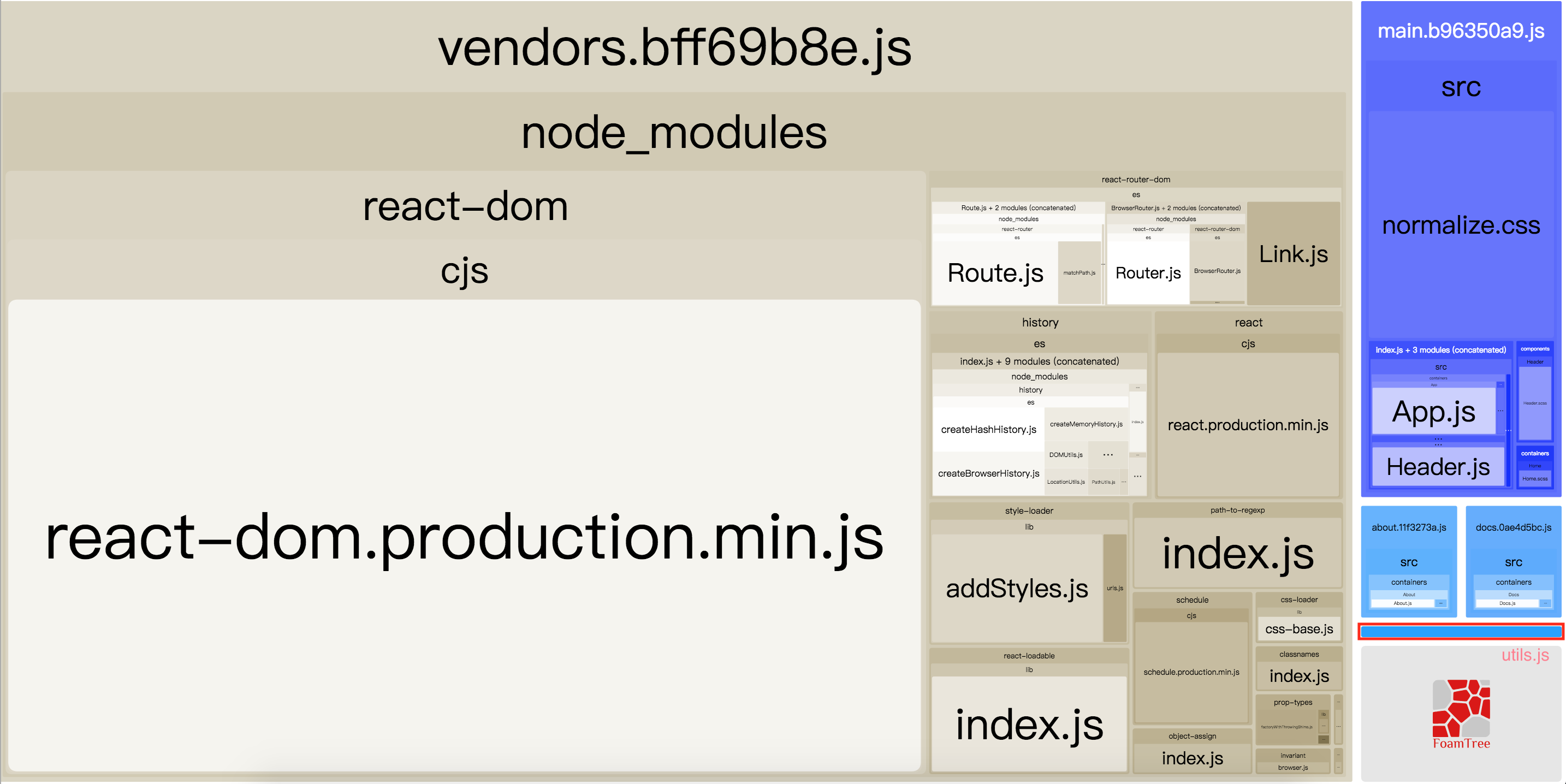Viewport: 1566px width, 784px height.
Task: Click the style-loader package header
Action: (x=1029, y=510)
